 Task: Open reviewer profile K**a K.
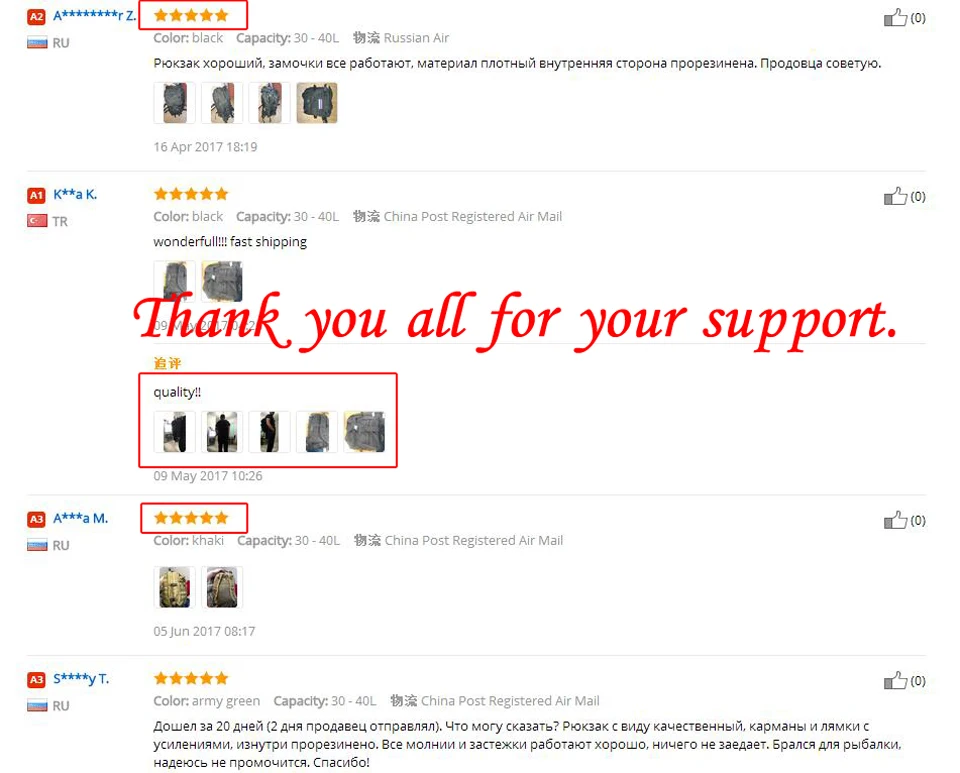(75, 195)
